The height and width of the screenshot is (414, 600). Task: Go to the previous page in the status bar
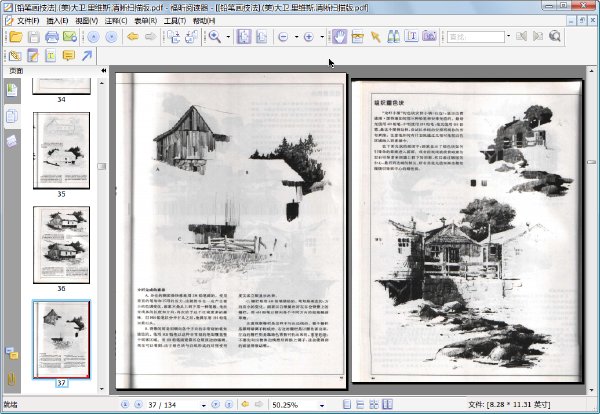[x=138, y=404]
